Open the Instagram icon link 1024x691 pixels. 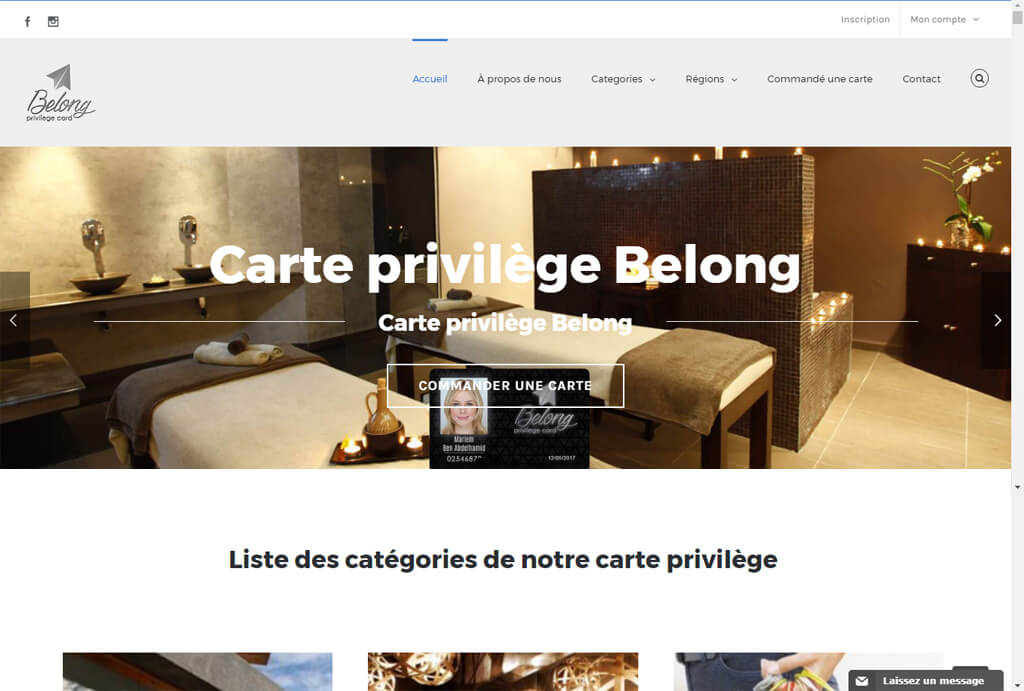tap(54, 22)
